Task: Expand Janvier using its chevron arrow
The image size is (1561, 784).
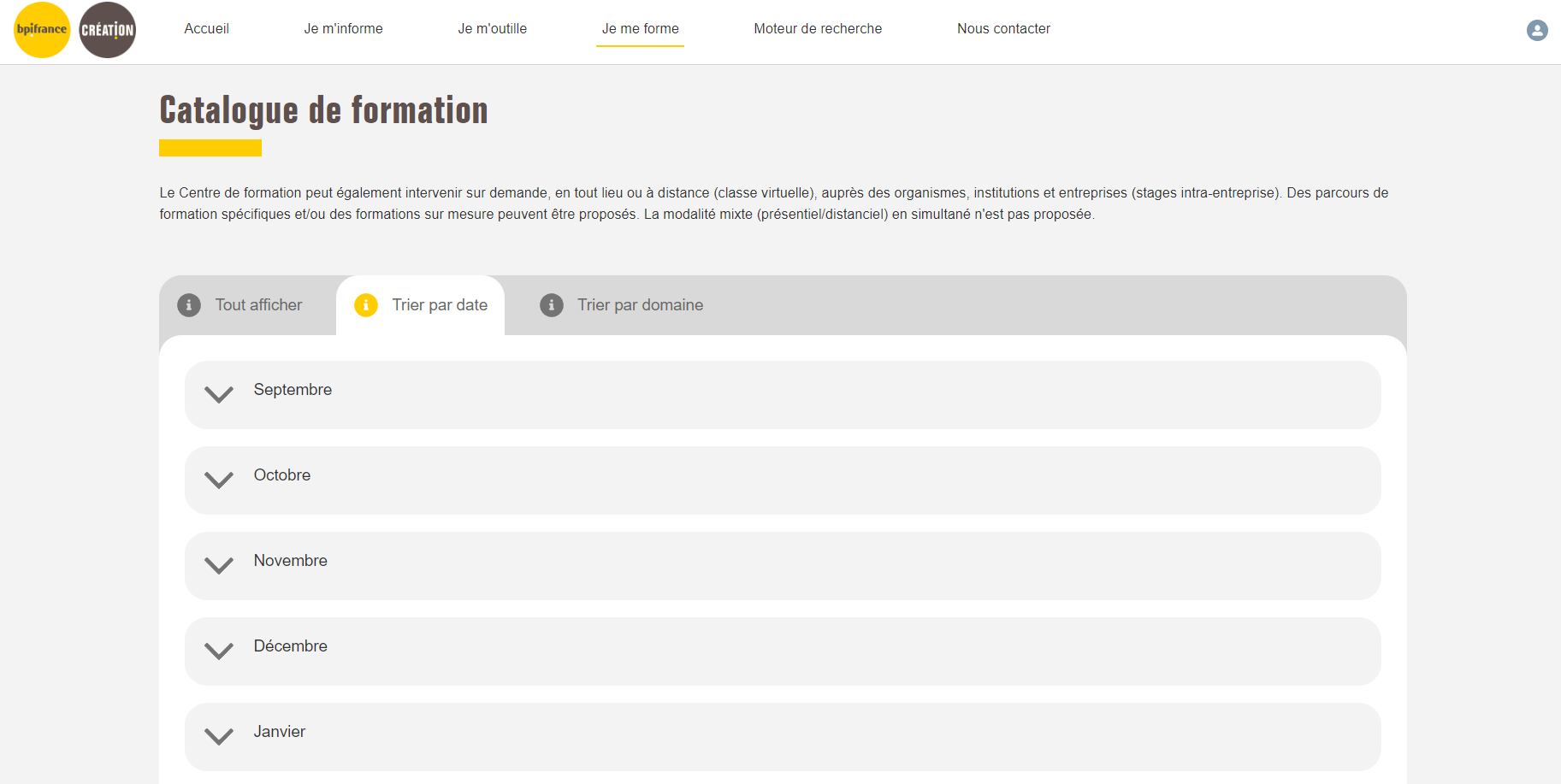Action: 219,736
